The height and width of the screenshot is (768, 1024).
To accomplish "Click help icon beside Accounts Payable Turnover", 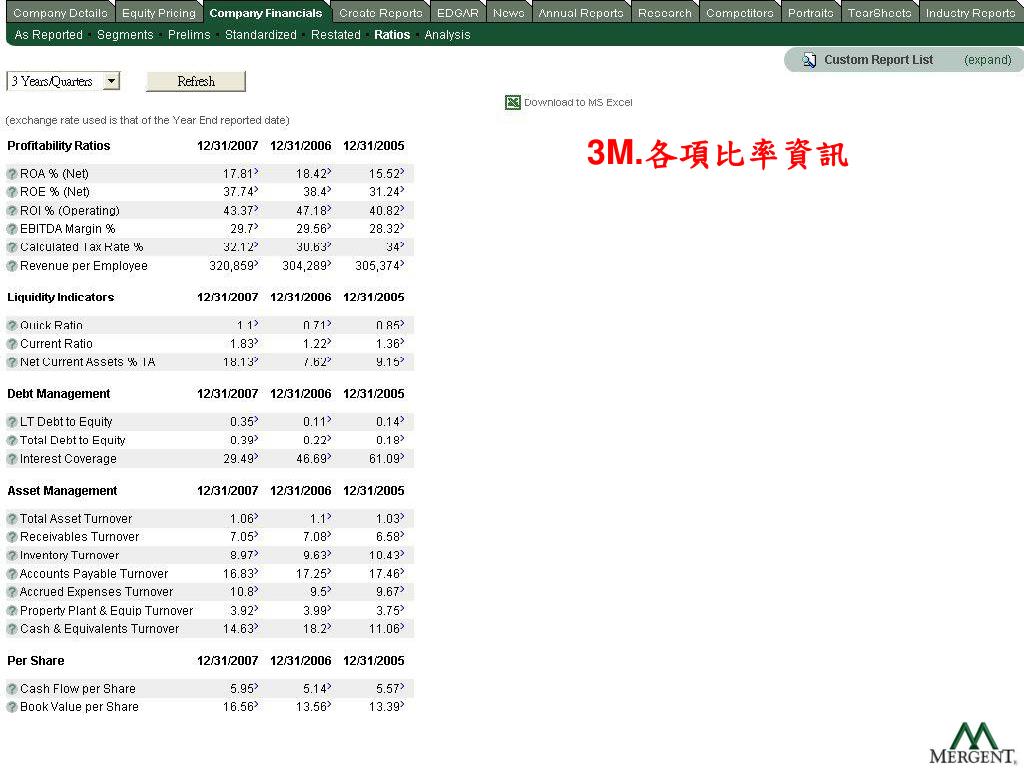I will pyautogui.click(x=12, y=574).
